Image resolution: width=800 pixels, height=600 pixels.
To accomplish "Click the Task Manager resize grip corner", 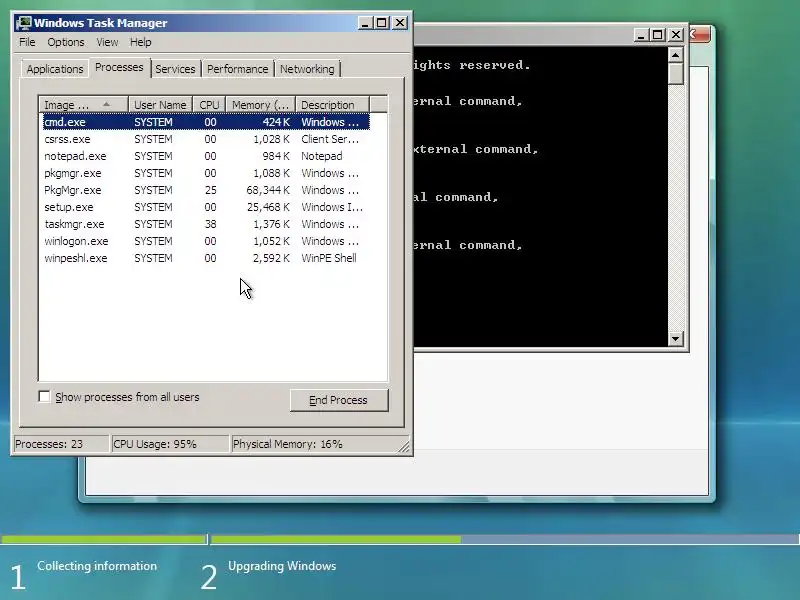I will click(405, 446).
